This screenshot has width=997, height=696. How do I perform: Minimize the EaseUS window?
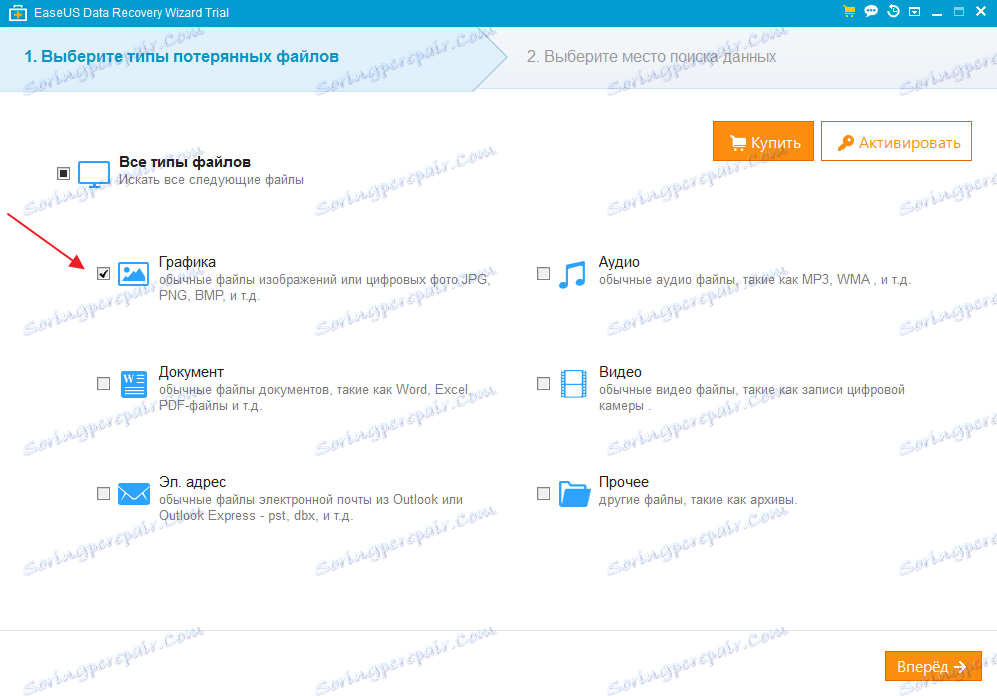click(937, 12)
